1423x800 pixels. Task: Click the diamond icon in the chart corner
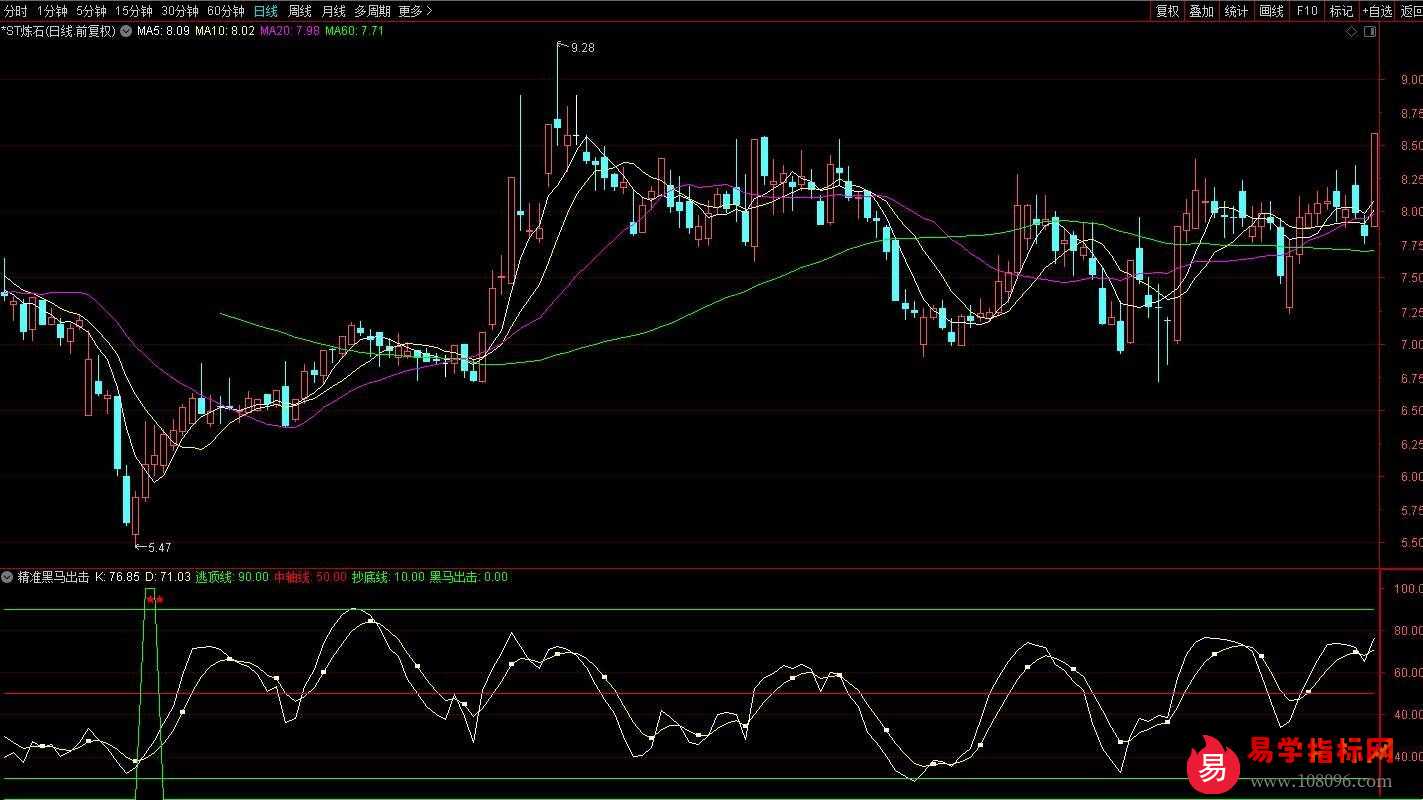tap(1351, 31)
